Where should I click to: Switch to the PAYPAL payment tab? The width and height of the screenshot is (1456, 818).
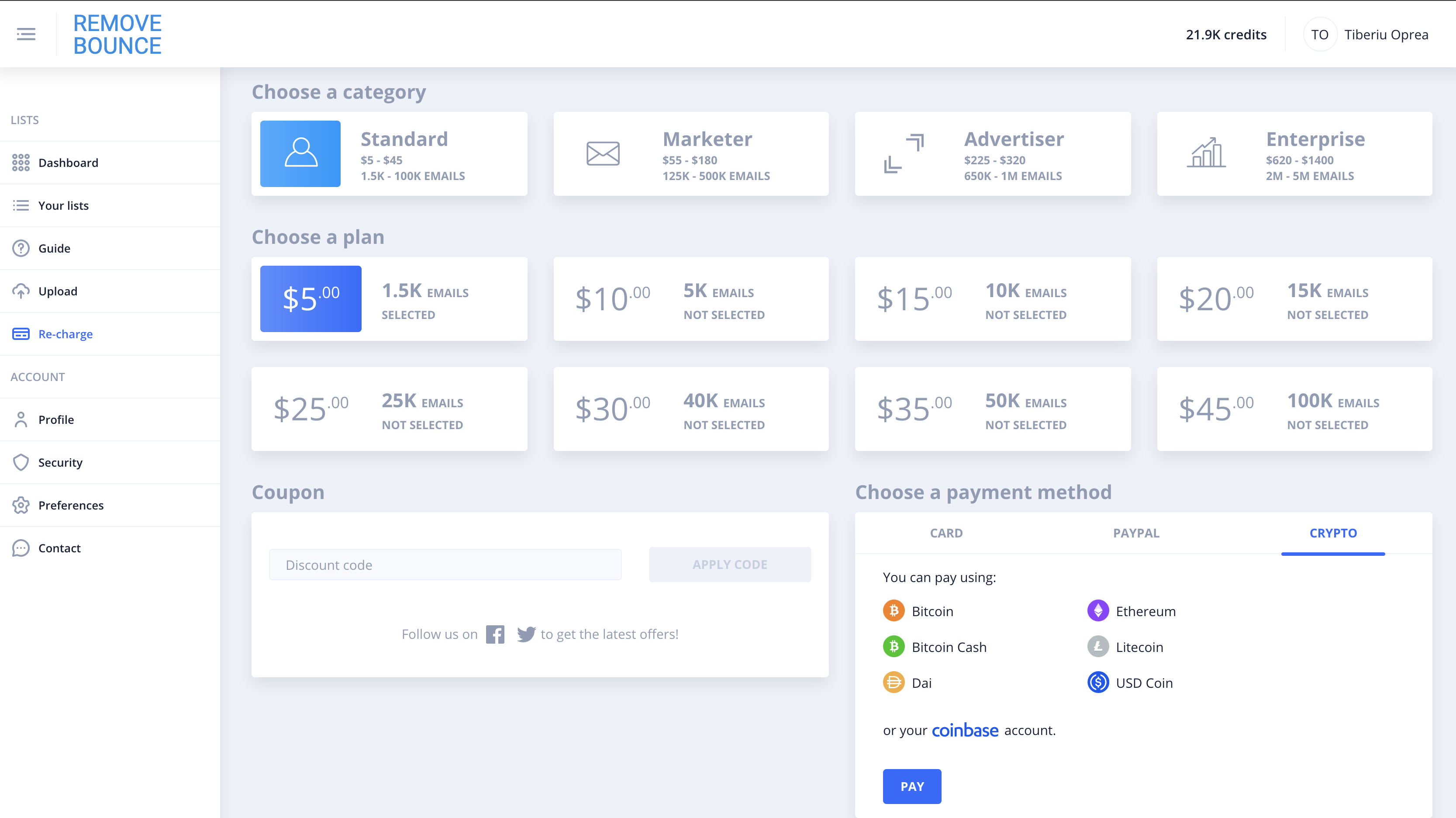[1136, 533]
